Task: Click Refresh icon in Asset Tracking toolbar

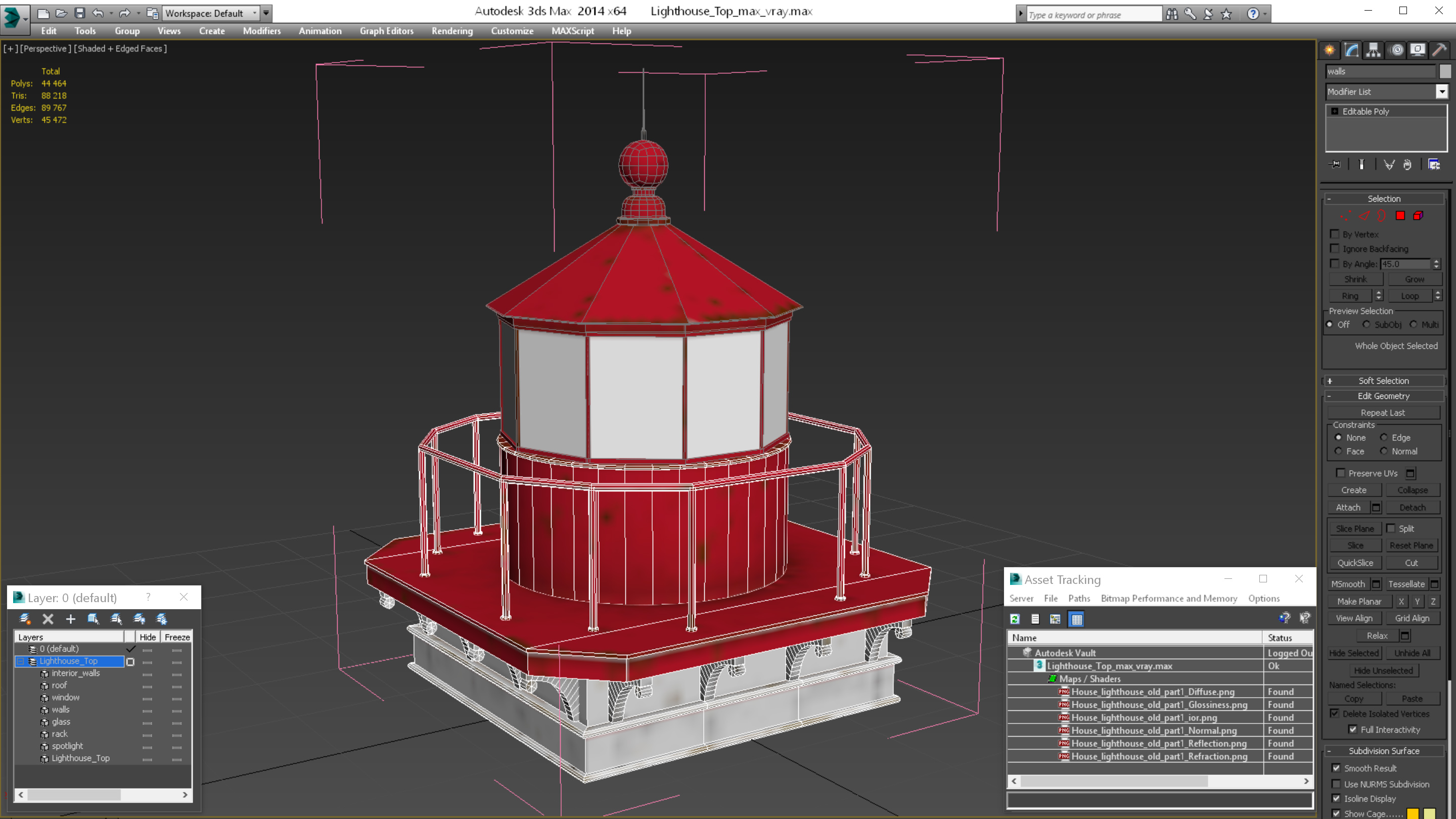Action: (x=1015, y=619)
